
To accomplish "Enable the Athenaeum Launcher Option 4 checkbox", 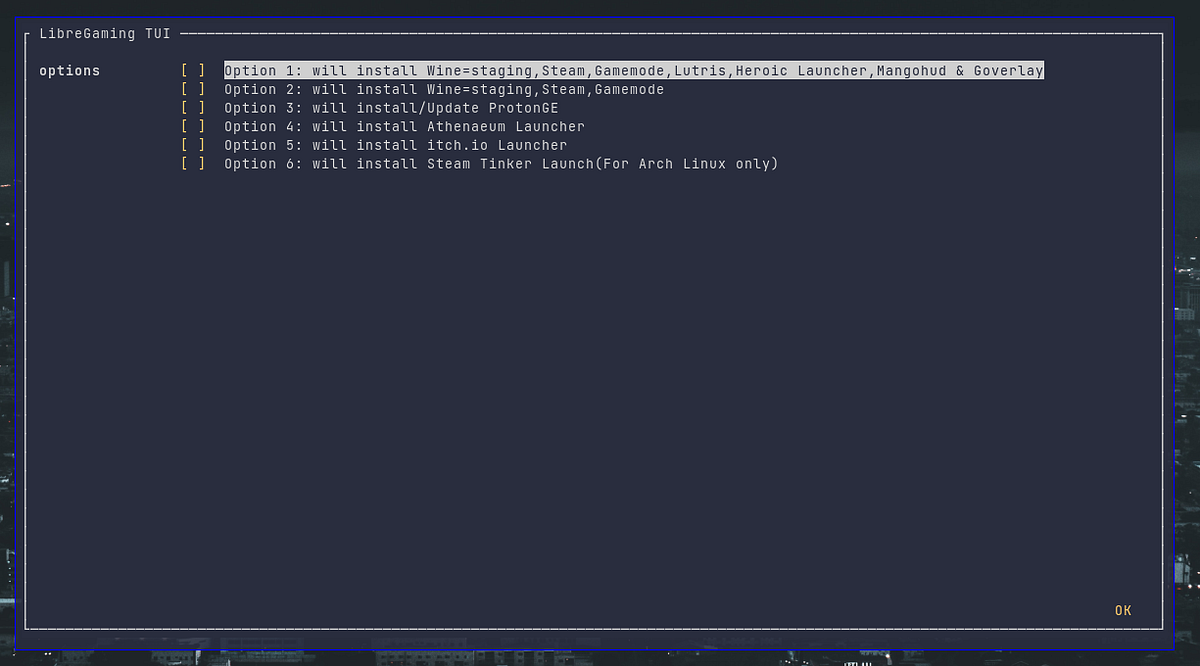I will point(193,126).
